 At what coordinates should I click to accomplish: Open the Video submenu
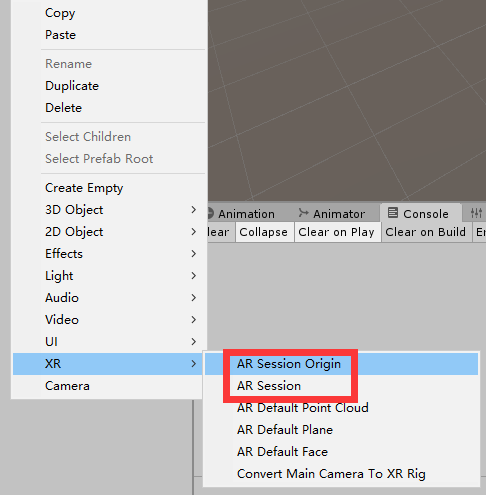coord(109,320)
